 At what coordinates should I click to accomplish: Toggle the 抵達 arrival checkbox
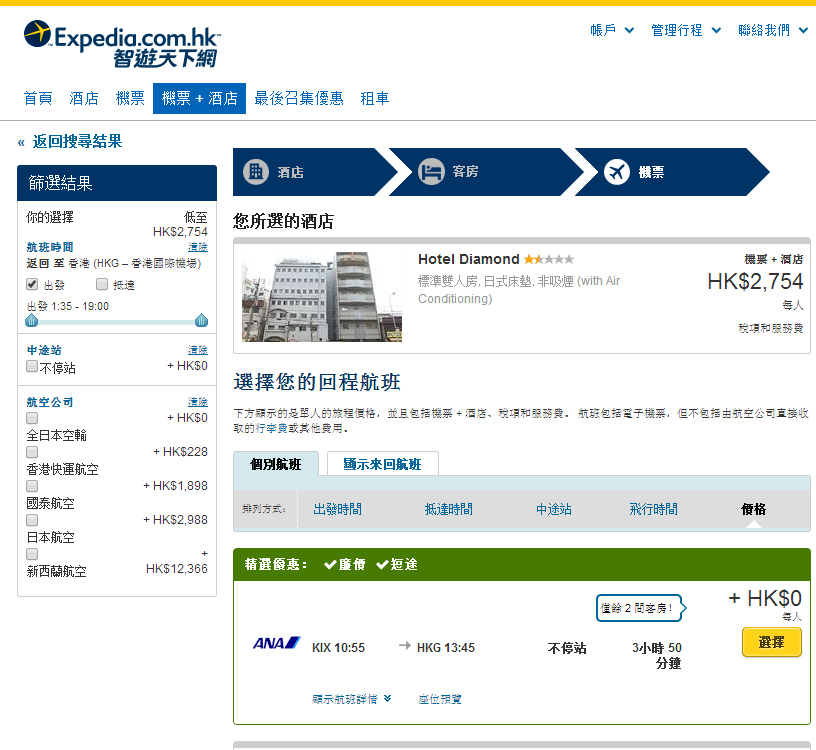(x=102, y=284)
